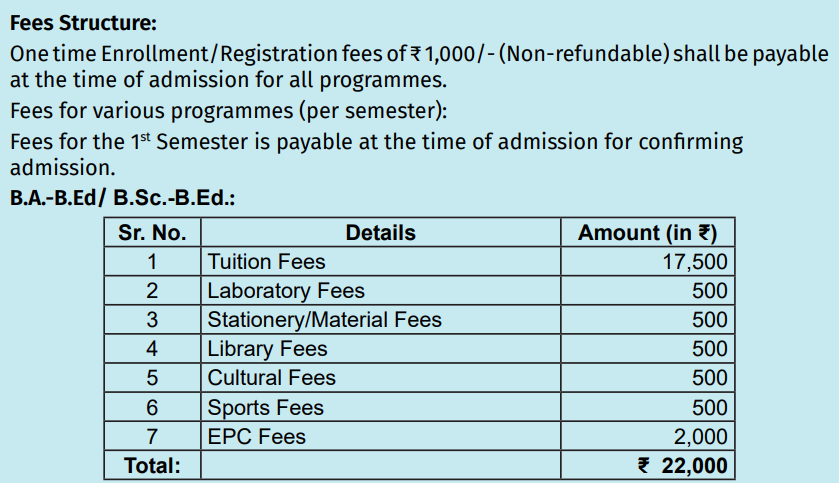Select the "Laboratory Fees" cell

point(286,291)
